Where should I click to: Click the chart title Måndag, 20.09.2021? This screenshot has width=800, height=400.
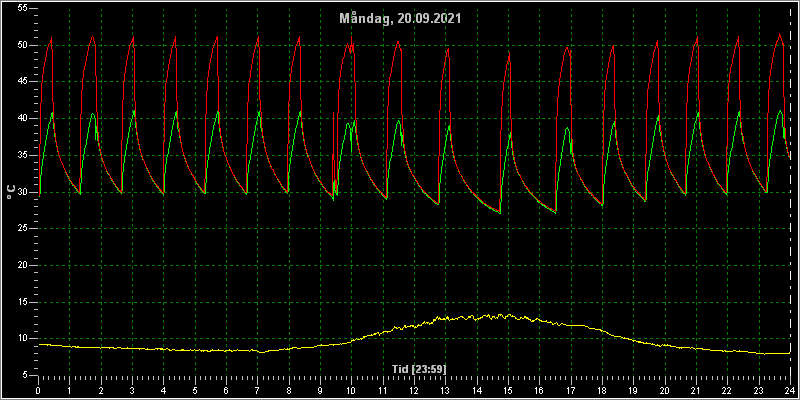click(x=400, y=18)
